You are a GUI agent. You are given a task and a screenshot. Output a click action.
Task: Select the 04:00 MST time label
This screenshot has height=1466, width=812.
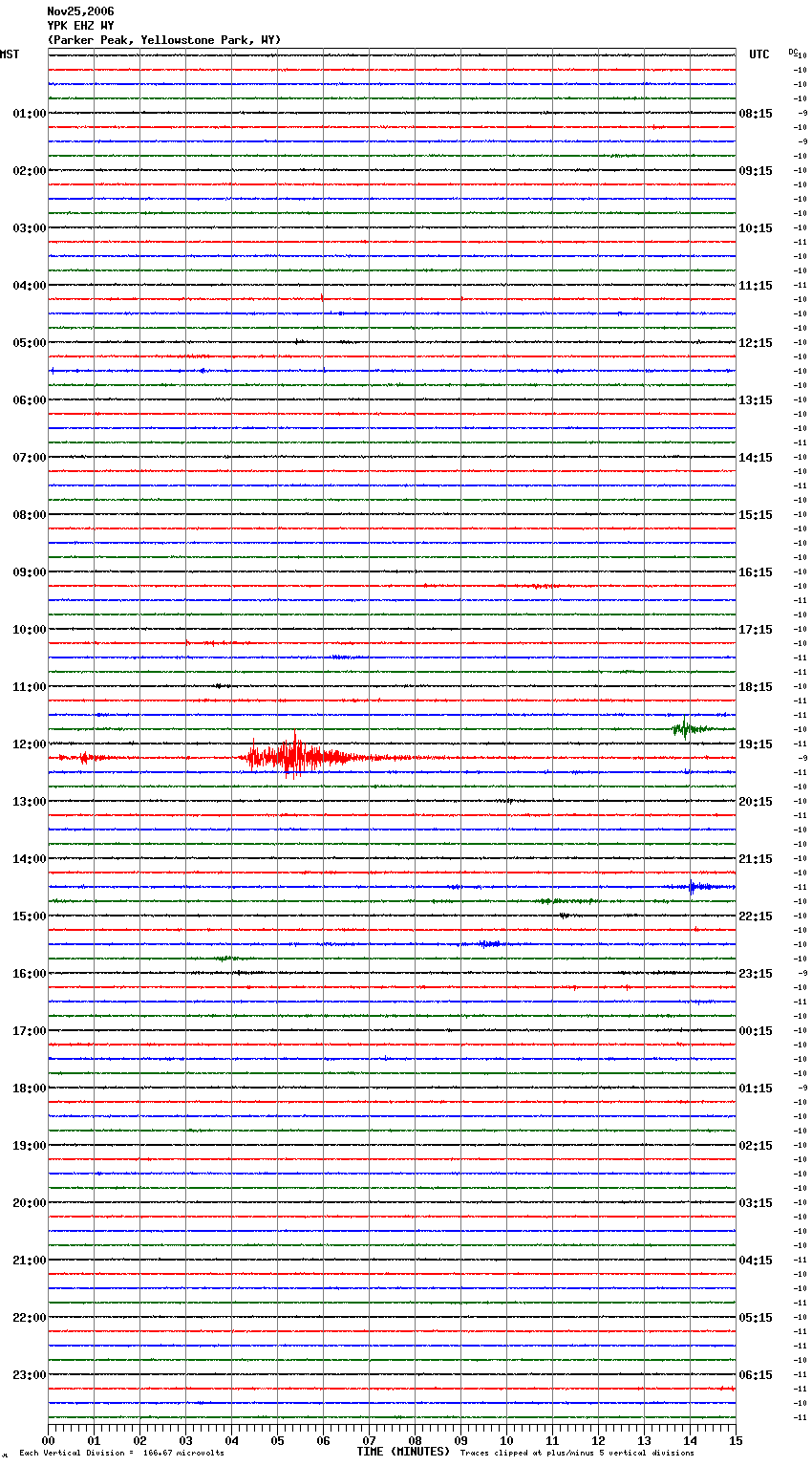click(29, 286)
